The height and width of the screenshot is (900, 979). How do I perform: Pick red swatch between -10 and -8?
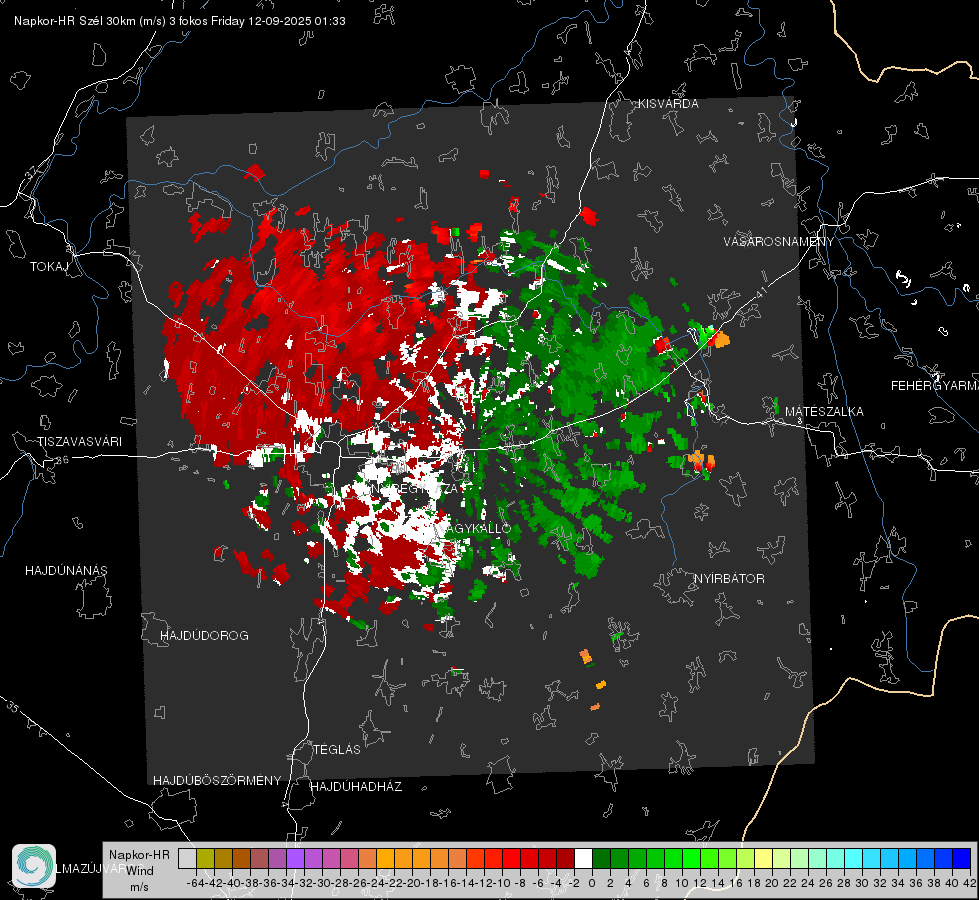[x=511, y=858]
